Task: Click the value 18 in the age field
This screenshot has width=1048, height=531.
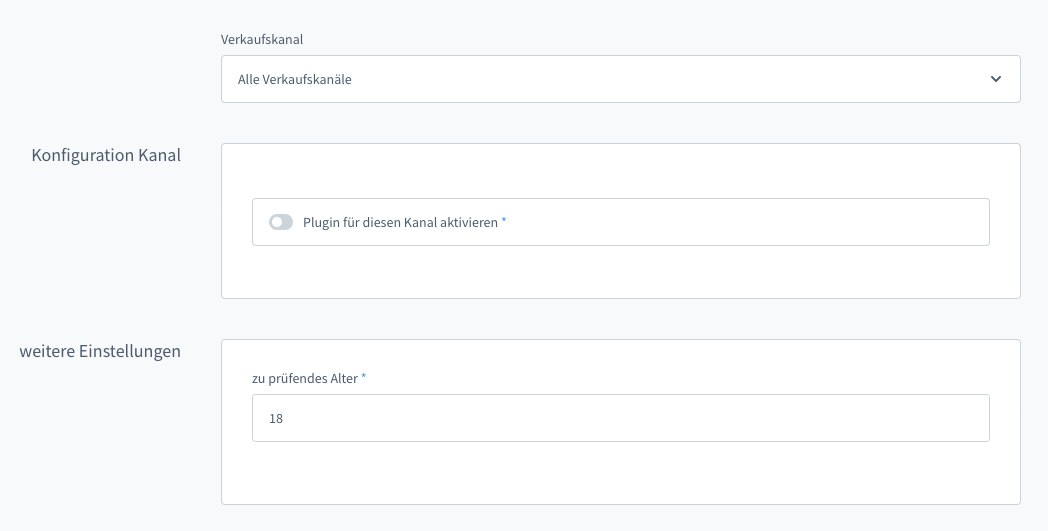Action: pyautogui.click(x=276, y=419)
